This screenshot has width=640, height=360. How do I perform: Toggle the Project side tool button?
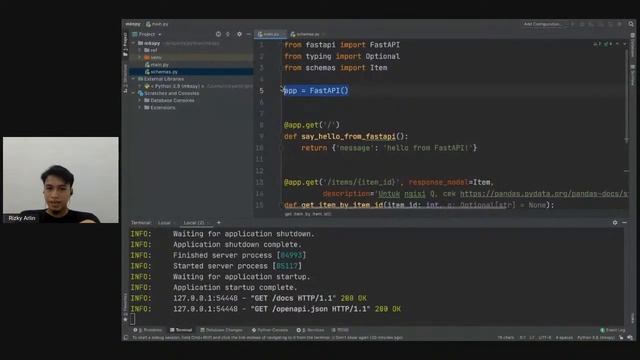pos(125,44)
